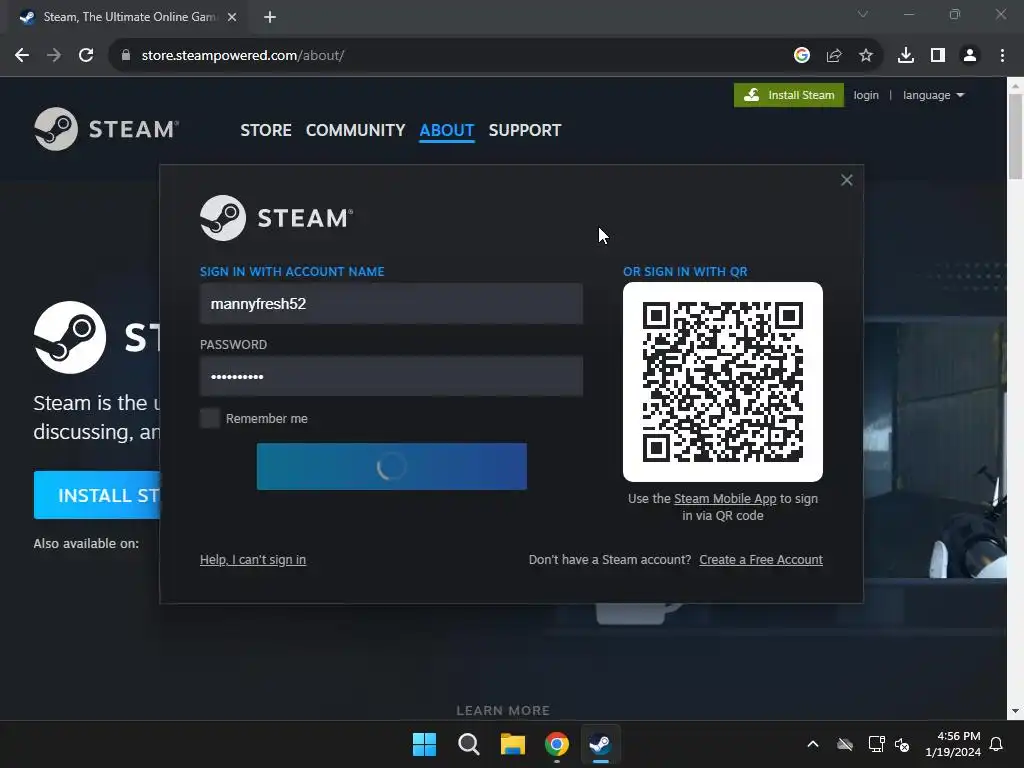The width and height of the screenshot is (1024, 768).
Task: Enable the Remember me checkbox
Action: click(x=210, y=419)
